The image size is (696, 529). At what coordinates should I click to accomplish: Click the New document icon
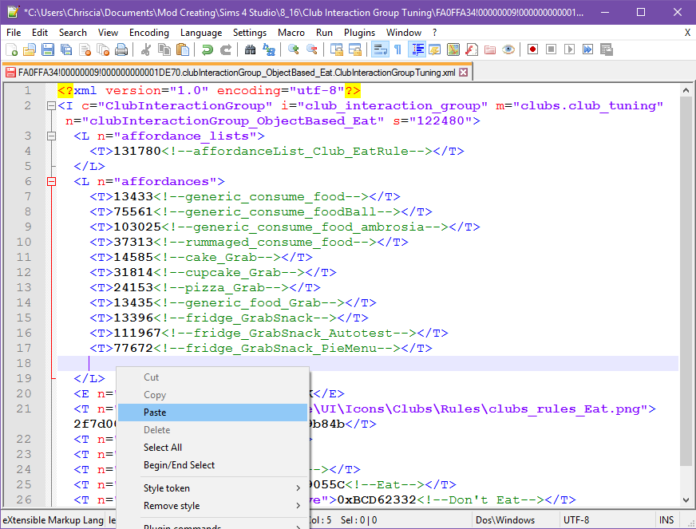(13, 49)
